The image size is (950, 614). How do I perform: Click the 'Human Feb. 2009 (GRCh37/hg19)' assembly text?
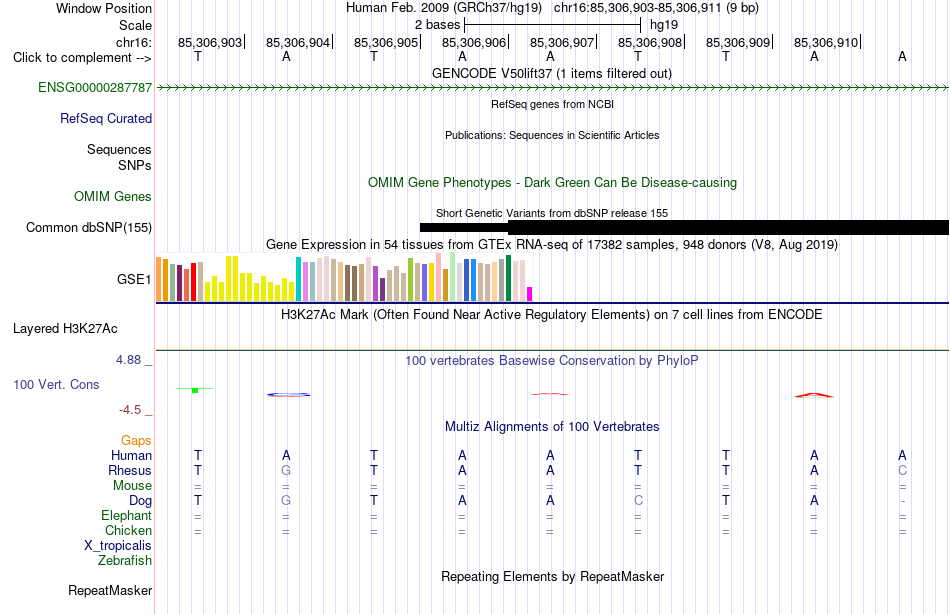(x=446, y=8)
